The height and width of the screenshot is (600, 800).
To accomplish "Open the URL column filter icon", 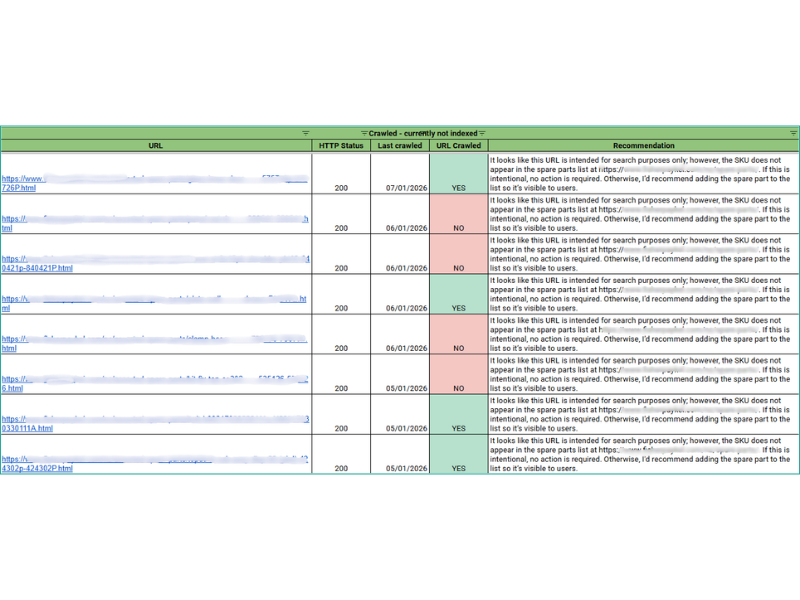I will click(x=305, y=133).
